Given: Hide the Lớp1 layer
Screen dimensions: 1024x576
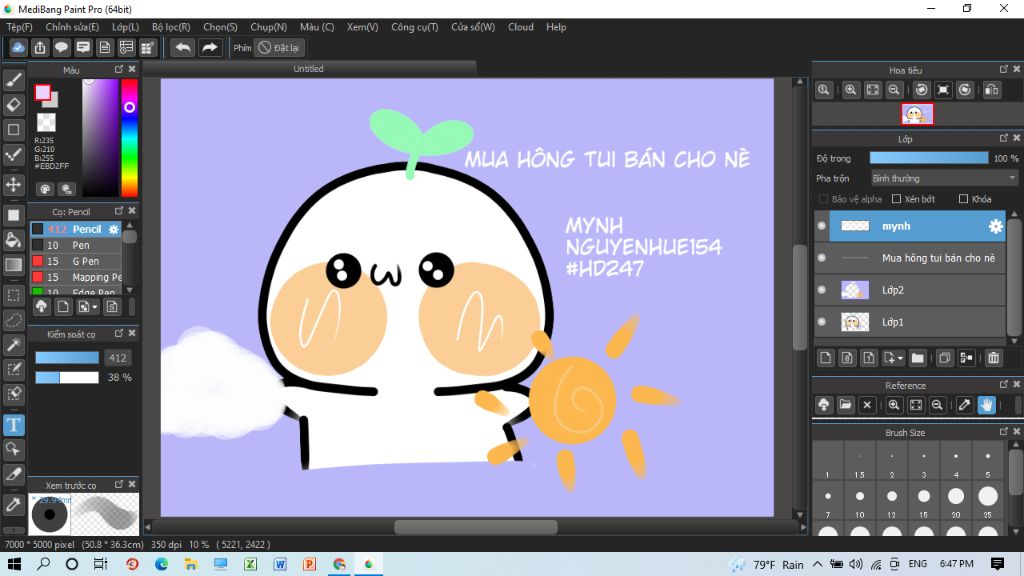Looking at the screenshot, I should (822, 322).
